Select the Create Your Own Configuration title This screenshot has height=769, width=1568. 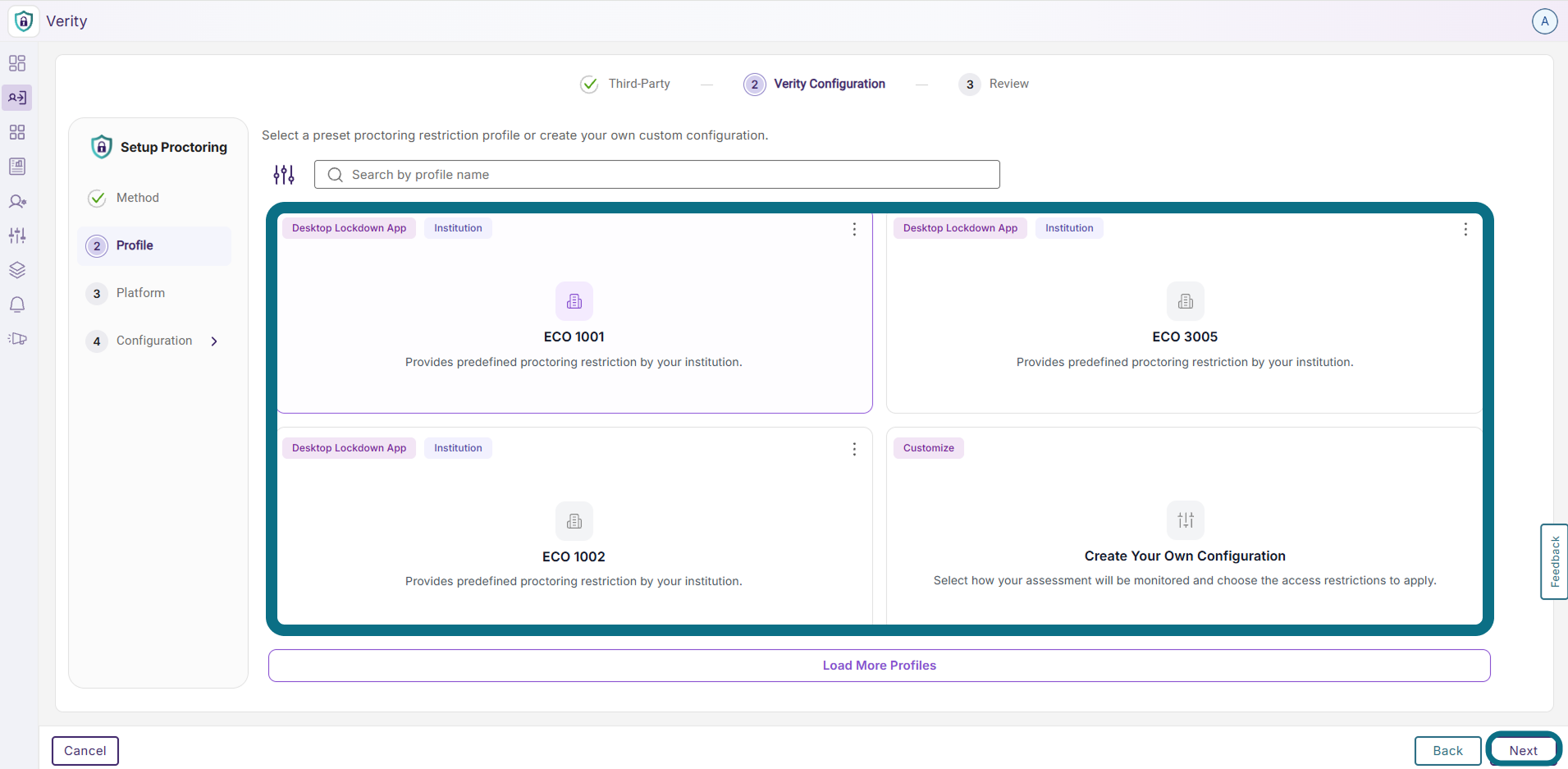click(1185, 556)
